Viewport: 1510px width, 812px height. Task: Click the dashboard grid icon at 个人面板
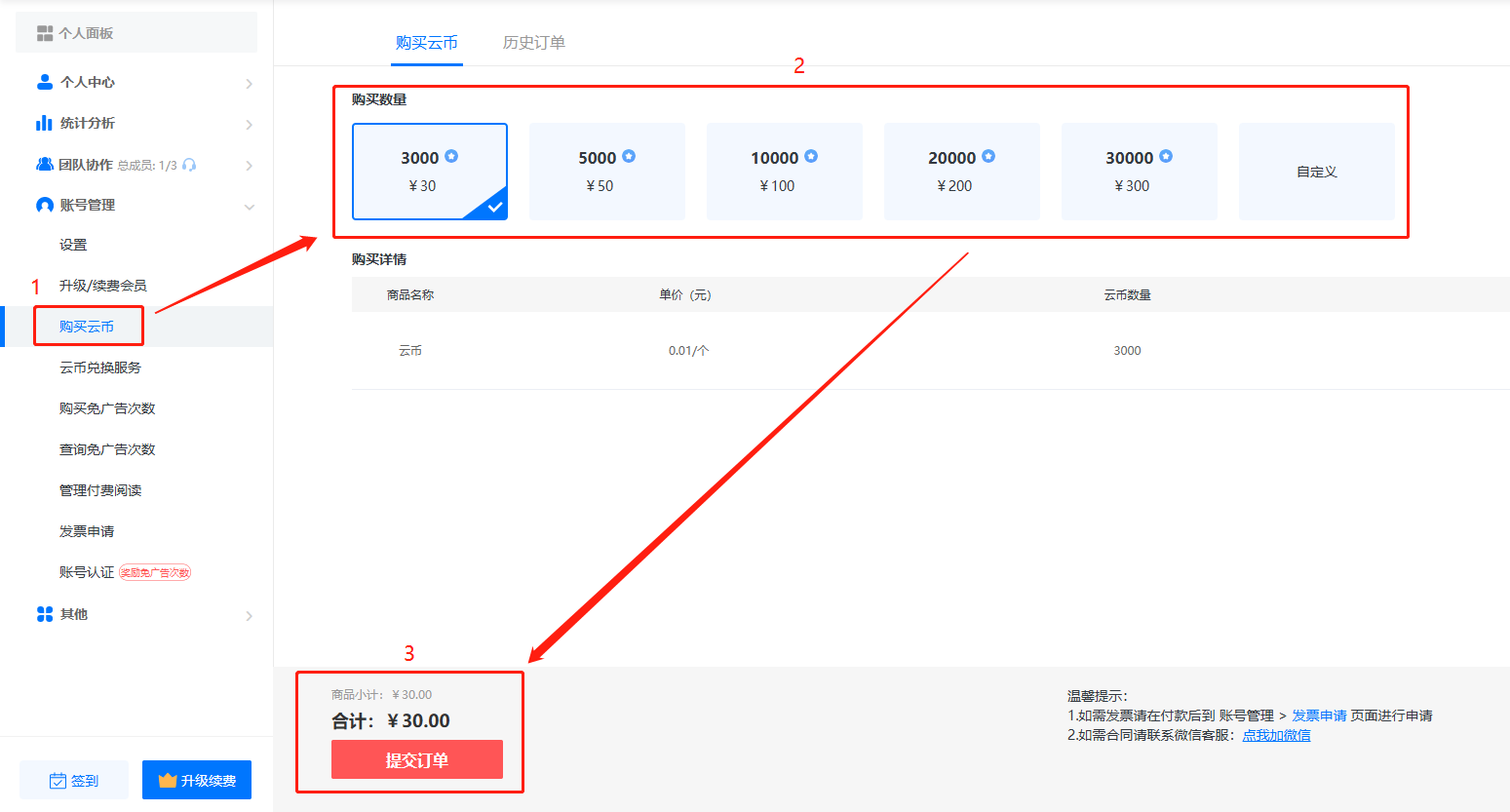pos(45,33)
